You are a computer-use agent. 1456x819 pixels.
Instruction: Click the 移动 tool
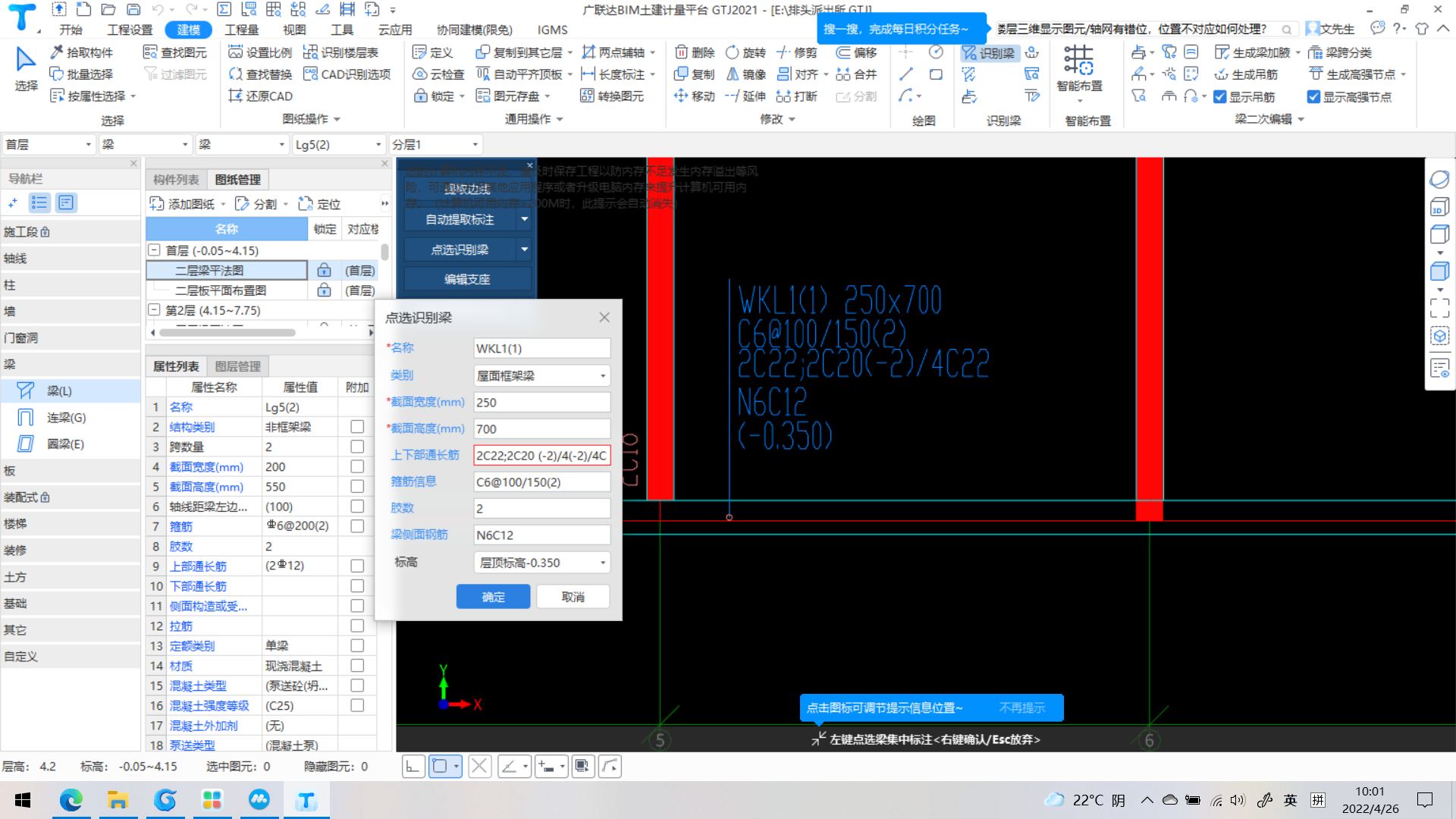695,96
